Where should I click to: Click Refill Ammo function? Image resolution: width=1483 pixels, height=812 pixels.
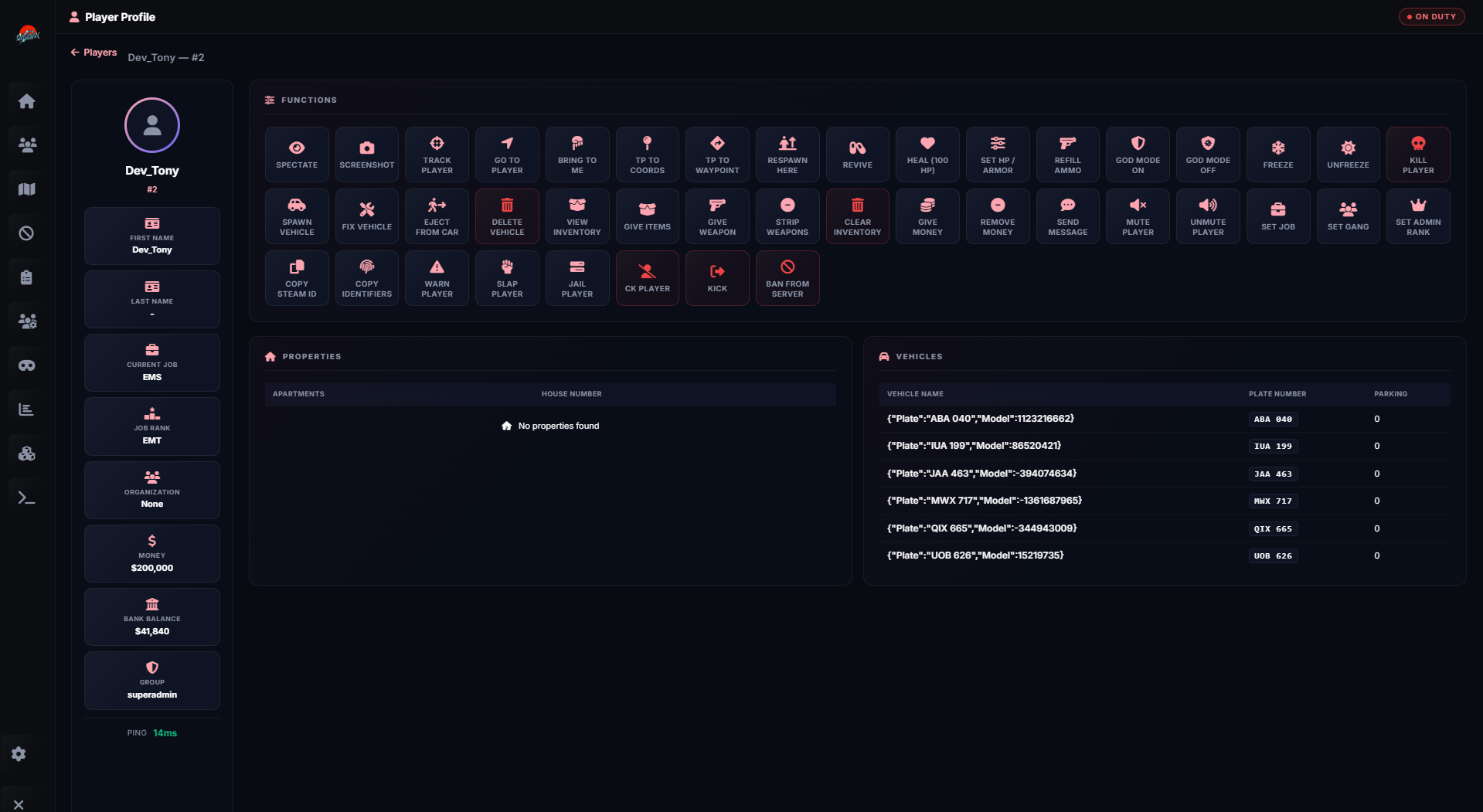click(x=1067, y=155)
